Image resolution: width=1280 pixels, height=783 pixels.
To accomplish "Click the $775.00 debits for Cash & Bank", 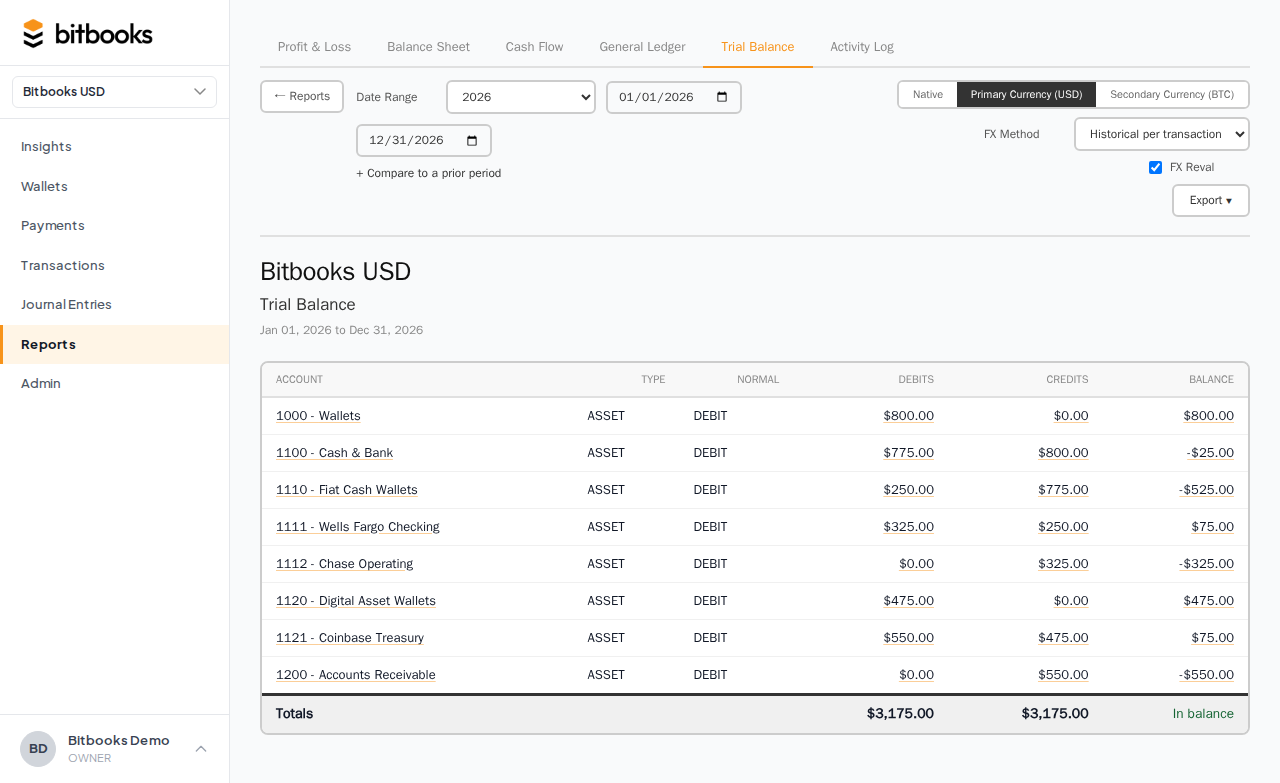I will coord(908,453).
